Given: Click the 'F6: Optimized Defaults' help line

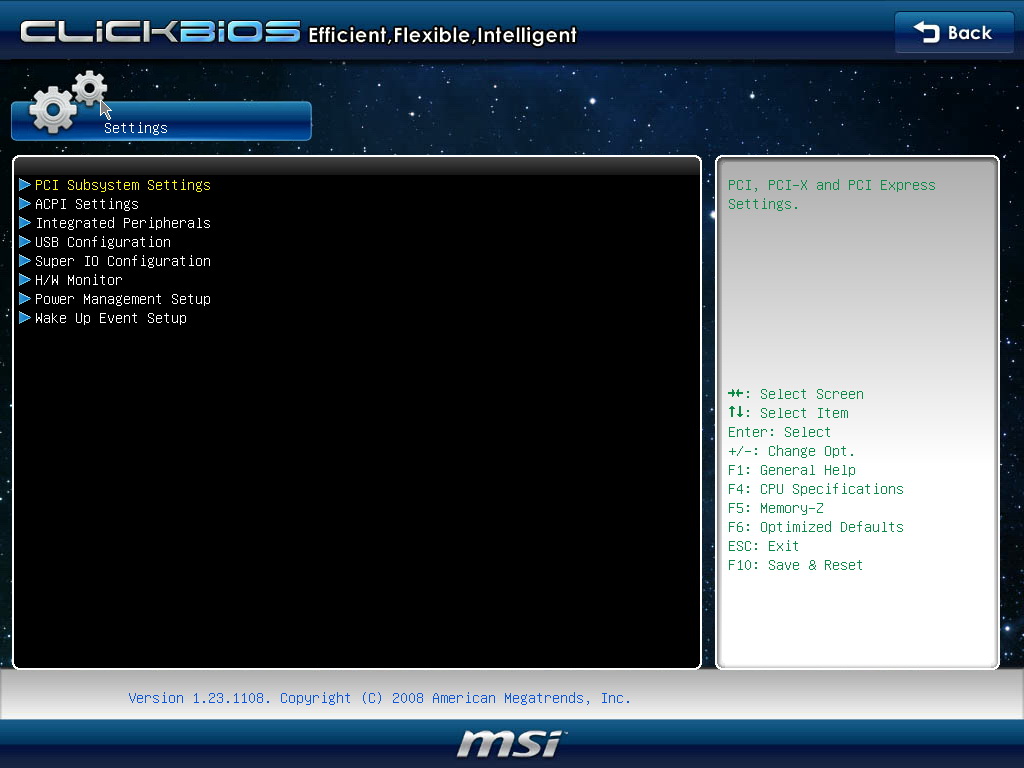Looking at the screenshot, I should coord(816,527).
